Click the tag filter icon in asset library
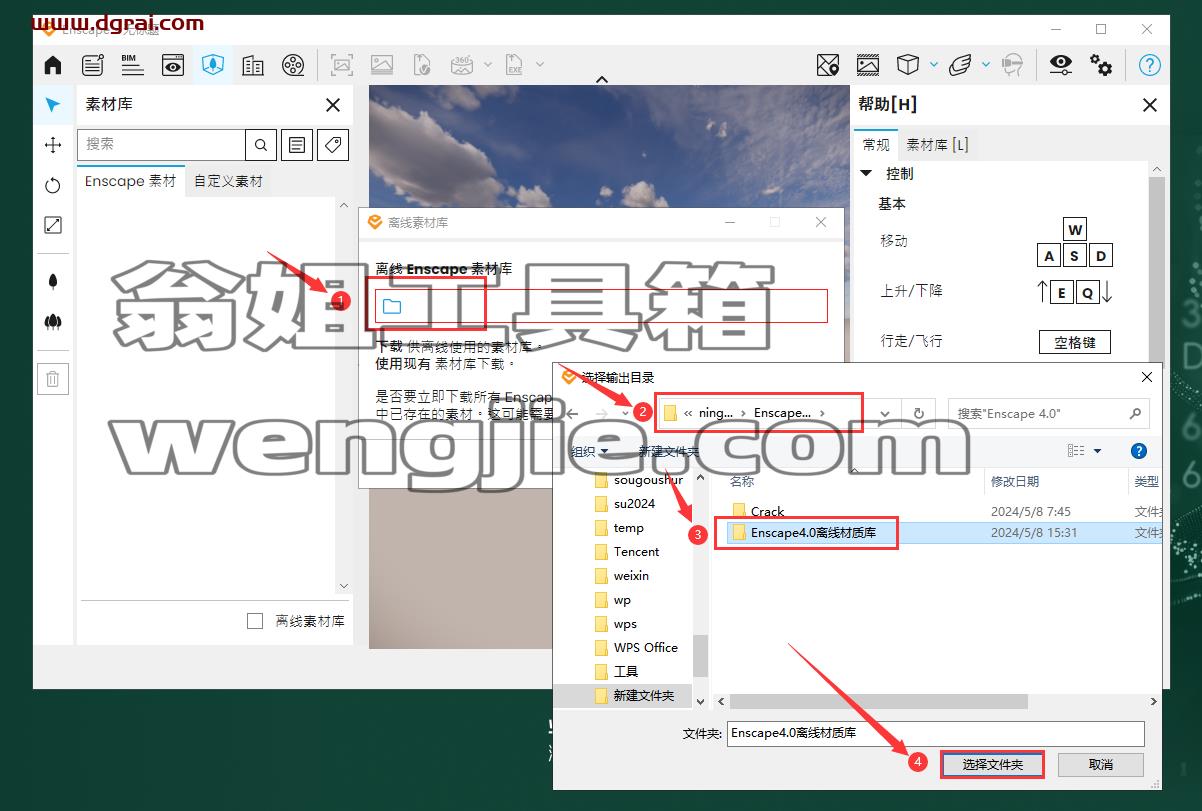The image size is (1202, 811). click(333, 145)
